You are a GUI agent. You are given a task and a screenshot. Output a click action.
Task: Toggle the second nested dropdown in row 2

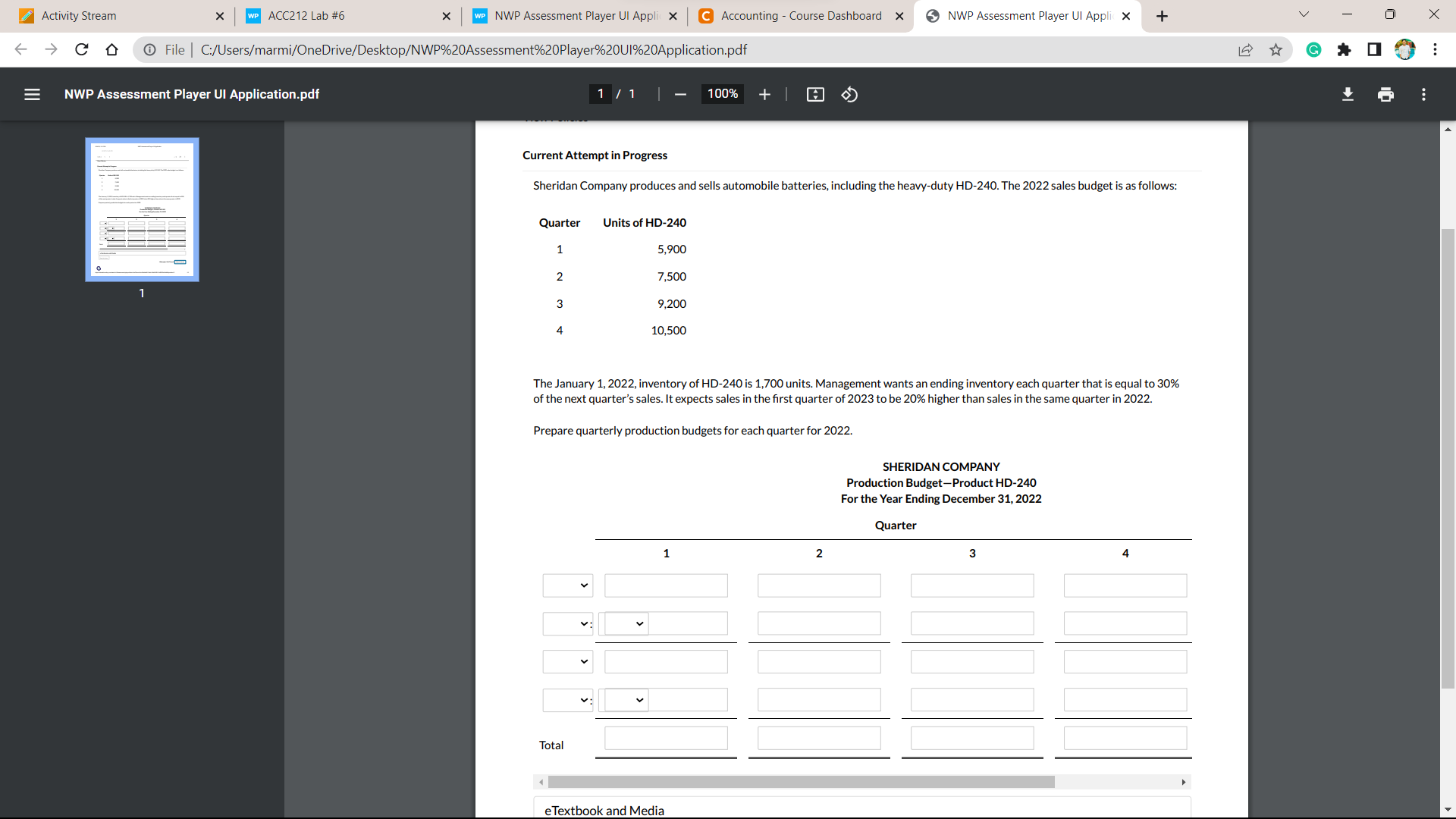[626, 623]
